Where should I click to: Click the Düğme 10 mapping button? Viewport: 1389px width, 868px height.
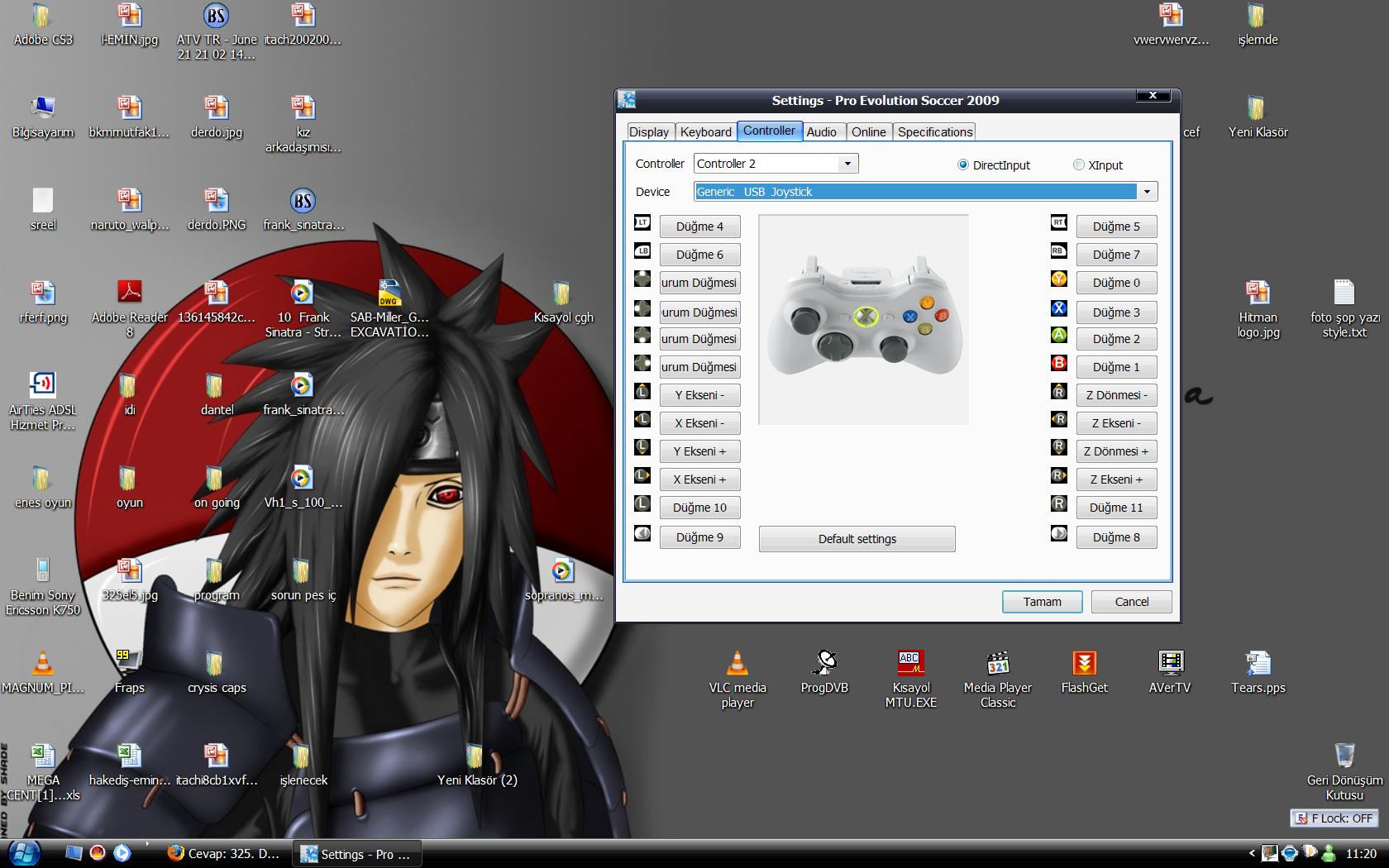click(699, 508)
